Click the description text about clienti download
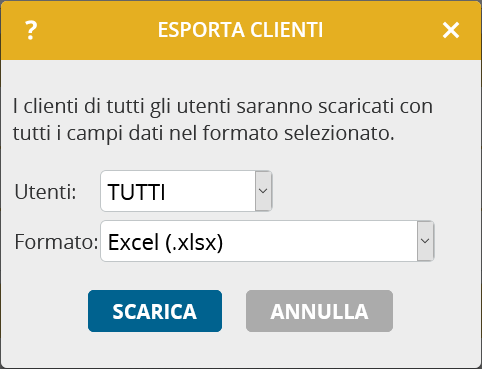The image size is (482, 369). click(223, 120)
